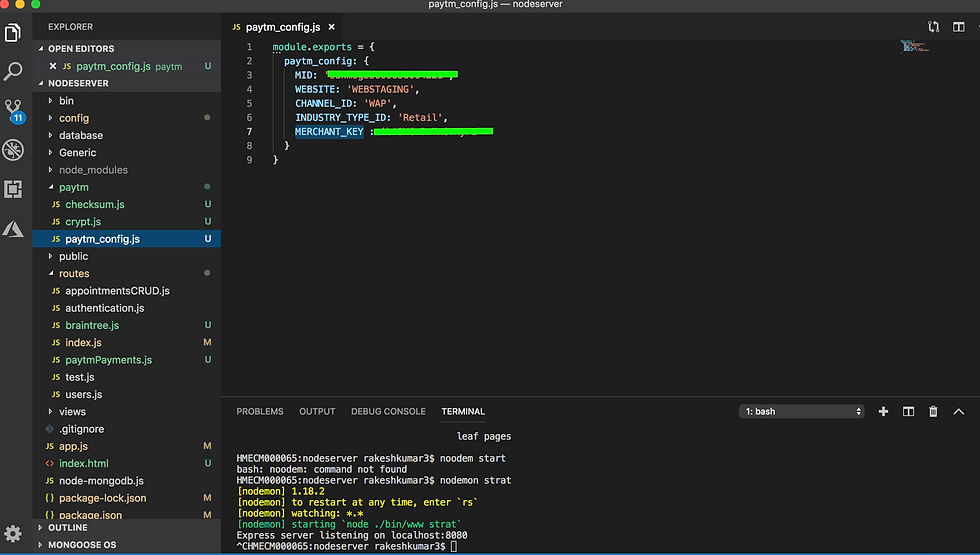The image size is (980, 555).
Task: Click the terminal prompt cursor
Action: click(x=454, y=546)
